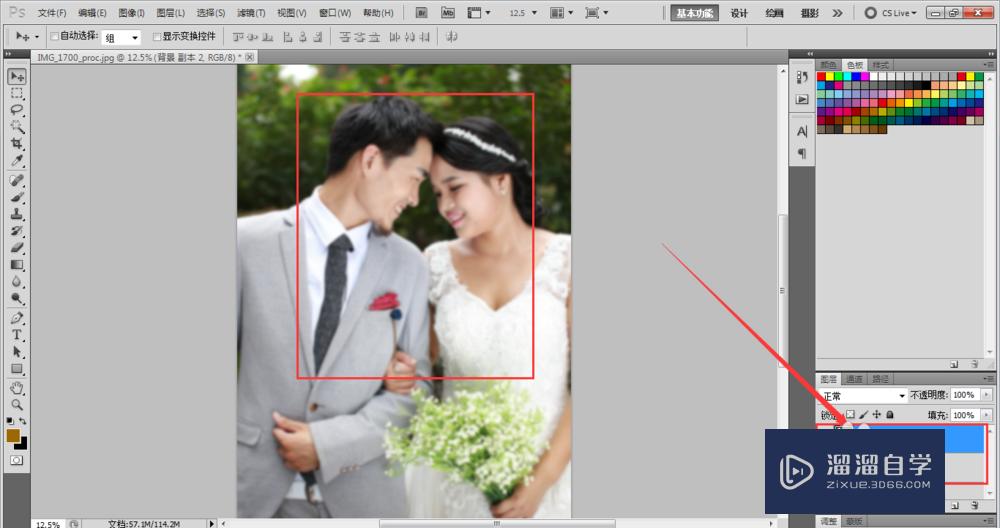Select the Hand tool

(17, 388)
